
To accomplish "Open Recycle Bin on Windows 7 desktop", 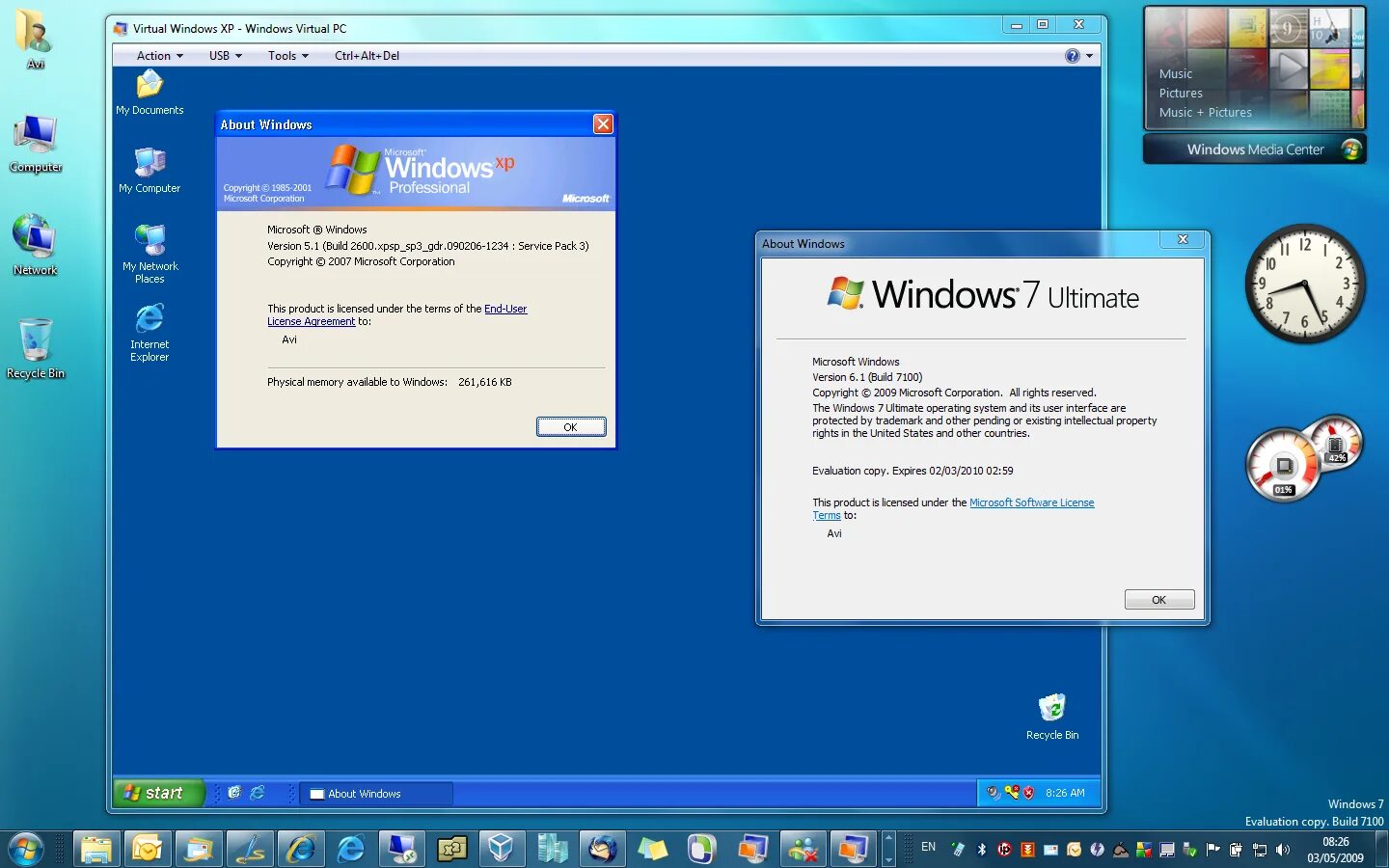I will [36, 348].
